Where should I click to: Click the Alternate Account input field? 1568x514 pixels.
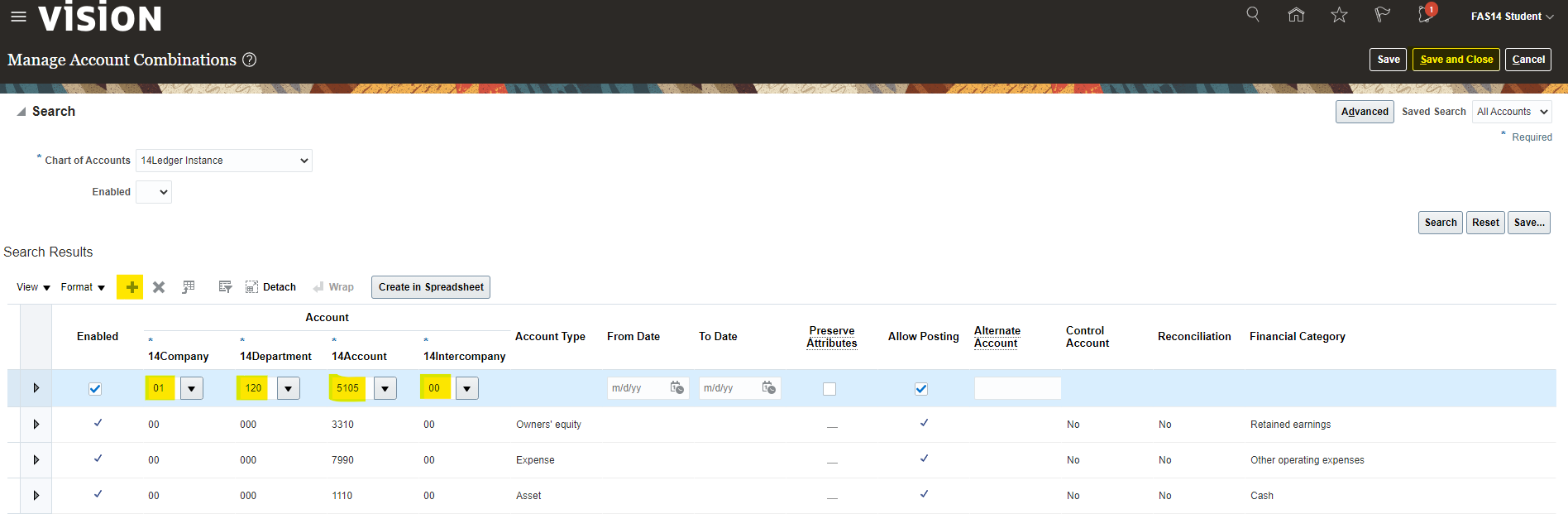(x=1017, y=388)
